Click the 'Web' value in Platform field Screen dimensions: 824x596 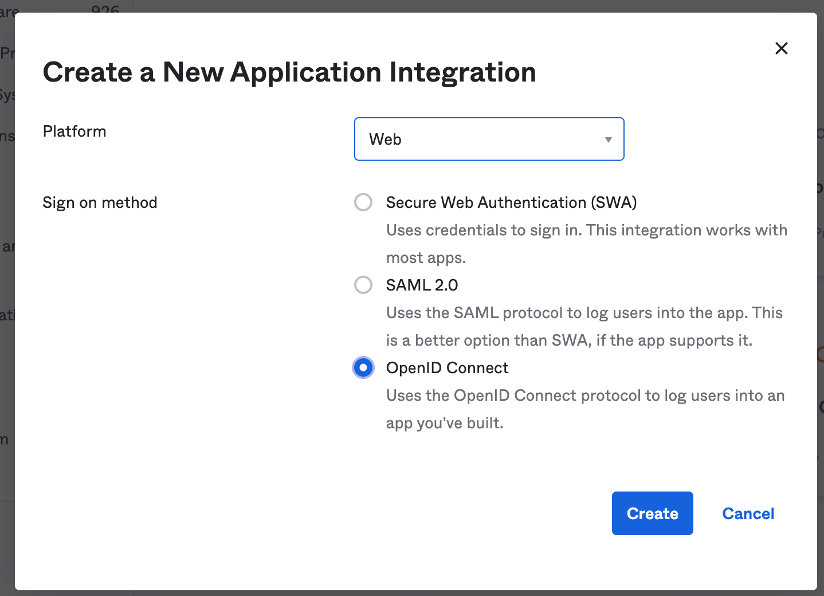click(385, 140)
